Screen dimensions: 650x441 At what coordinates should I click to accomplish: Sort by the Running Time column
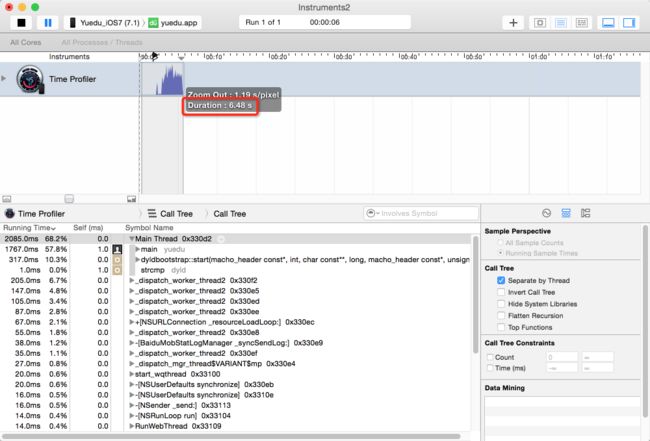coord(29,228)
